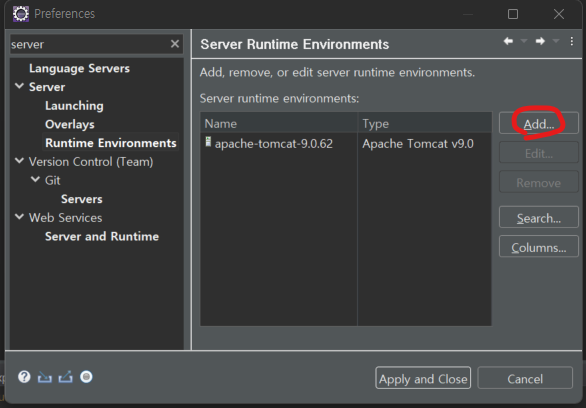Go forward with the right arrow icon
This screenshot has width=586, height=408.
coord(540,41)
